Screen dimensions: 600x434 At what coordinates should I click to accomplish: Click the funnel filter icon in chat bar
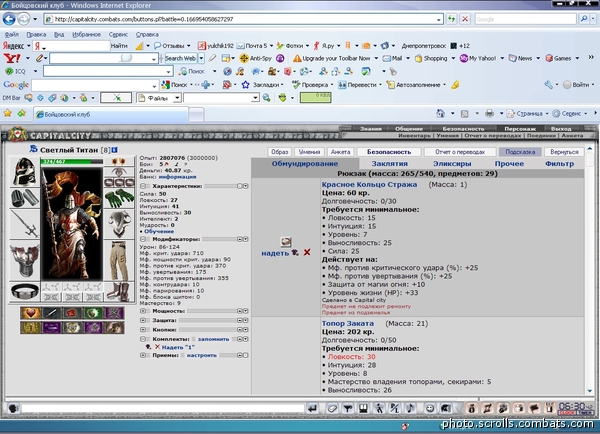[x=347, y=408]
